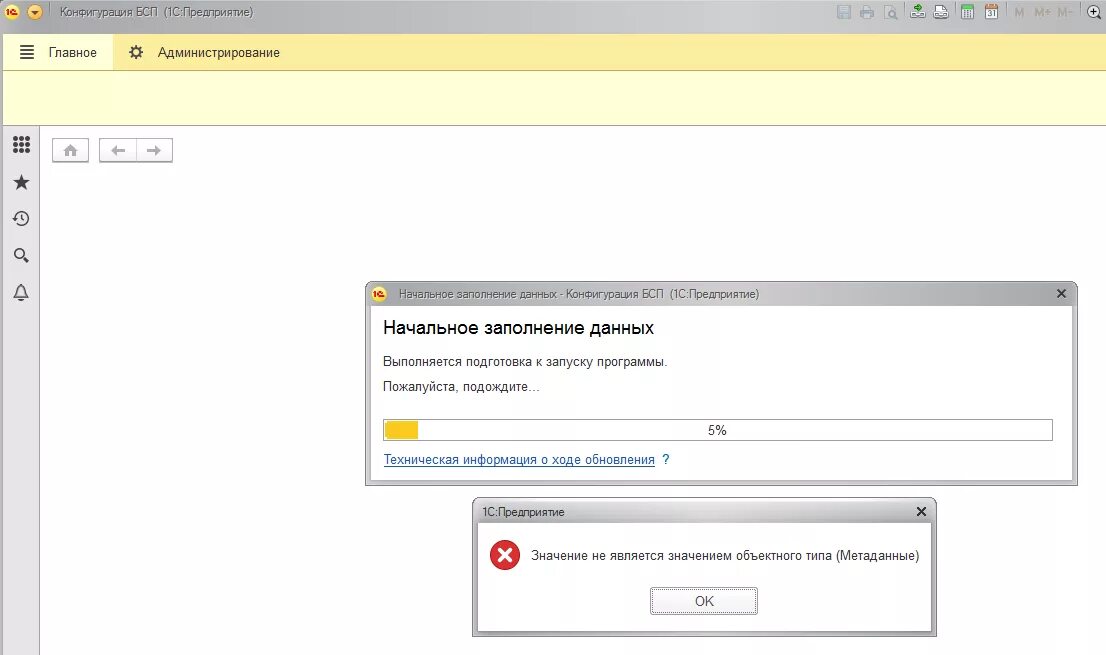Image resolution: width=1106 pixels, height=655 pixels.
Task: Open the Calculator icon in top toolbar
Action: pyautogui.click(x=968, y=12)
